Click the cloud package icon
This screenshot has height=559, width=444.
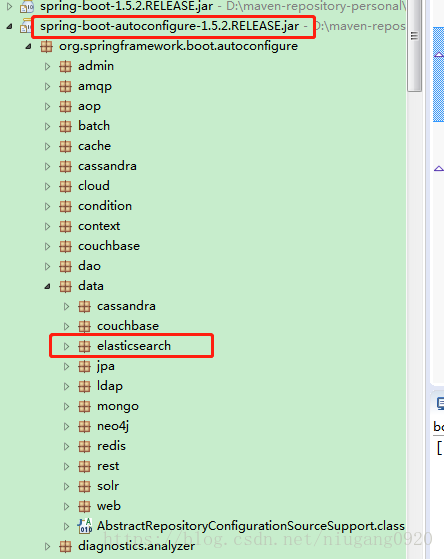click(x=65, y=186)
